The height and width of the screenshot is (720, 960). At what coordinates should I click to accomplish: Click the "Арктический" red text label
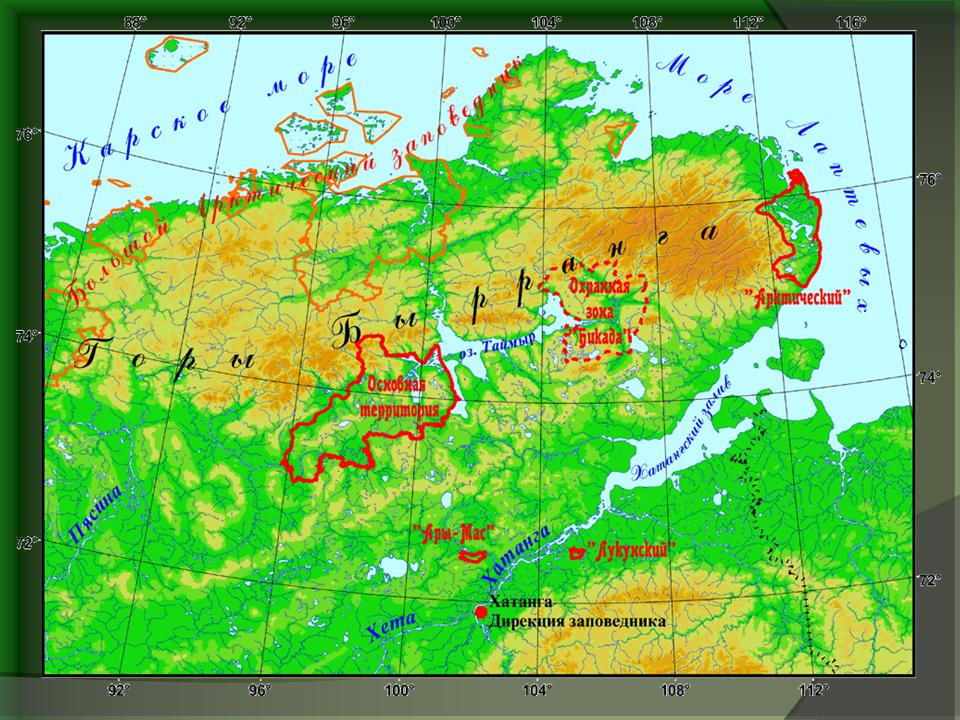coord(797,297)
